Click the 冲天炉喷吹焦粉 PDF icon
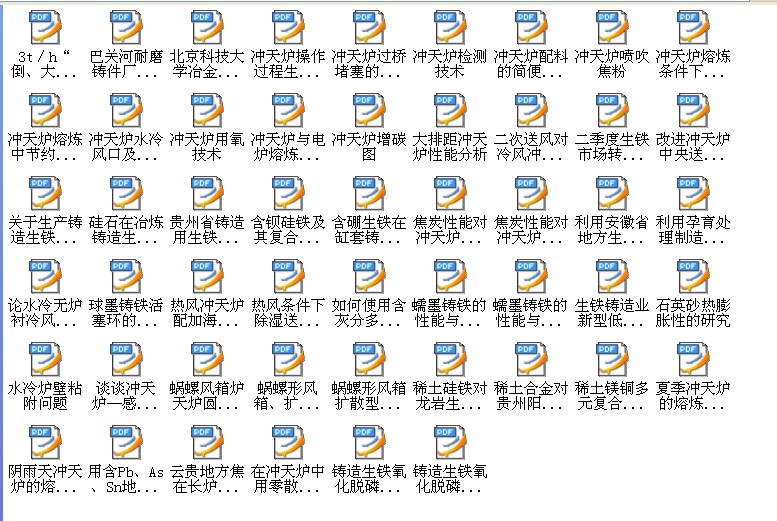777x521 pixels. click(x=612, y=27)
